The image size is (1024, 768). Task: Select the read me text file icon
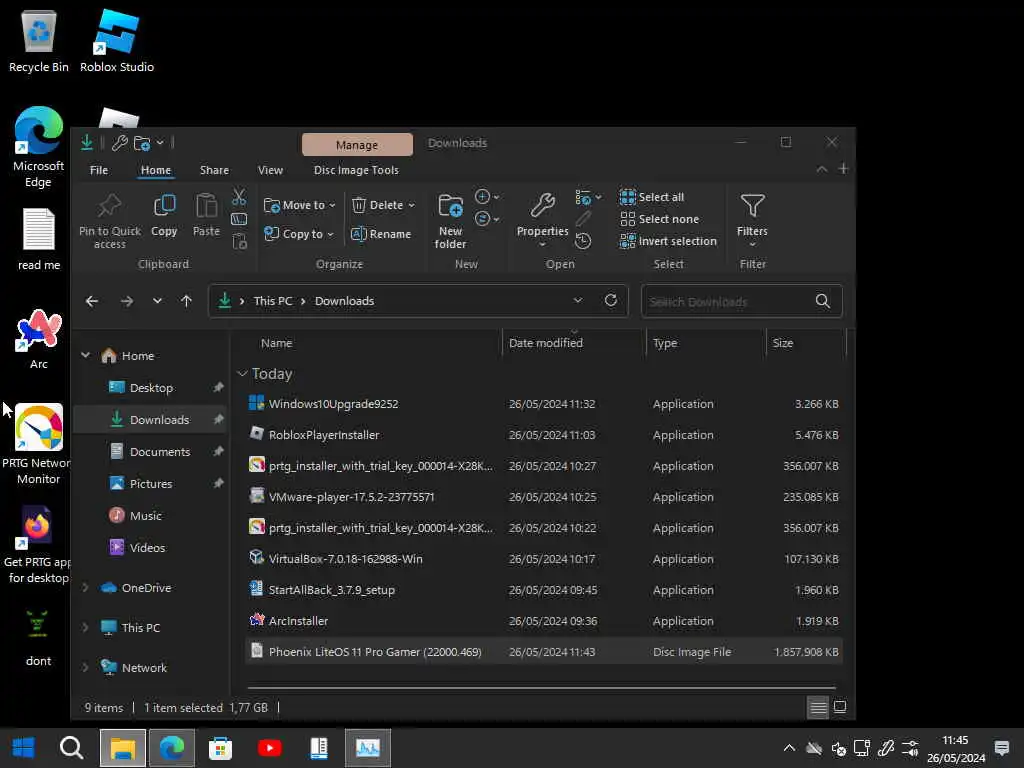pos(39,239)
